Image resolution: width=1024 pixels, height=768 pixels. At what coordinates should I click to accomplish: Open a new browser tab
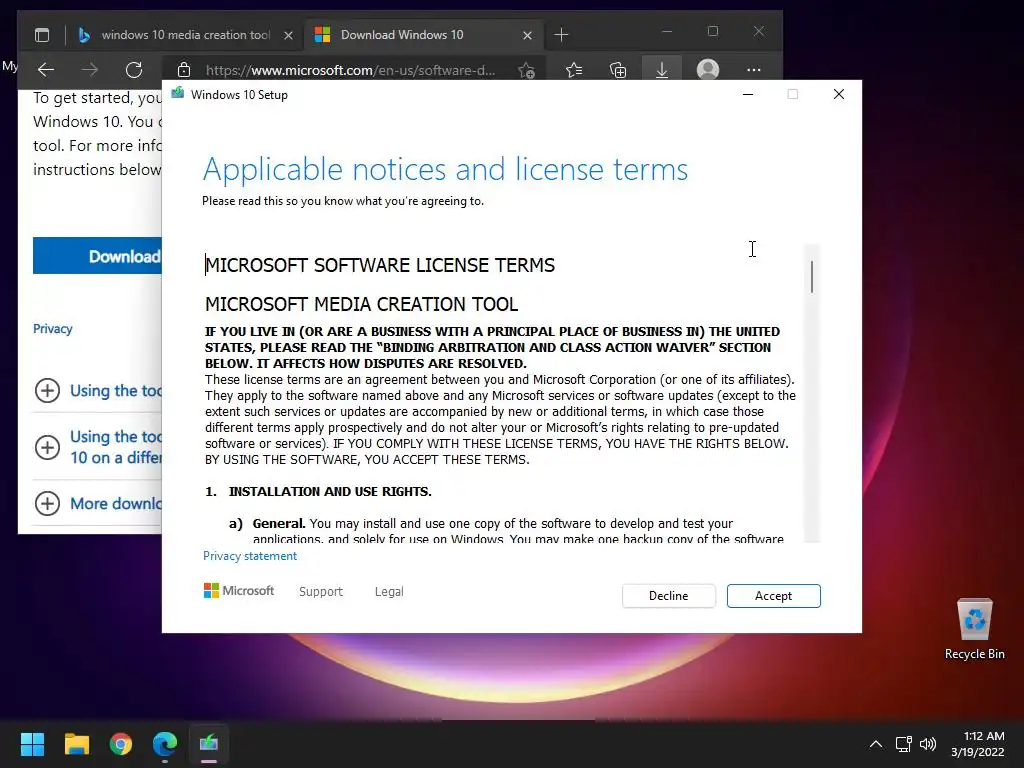561,35
